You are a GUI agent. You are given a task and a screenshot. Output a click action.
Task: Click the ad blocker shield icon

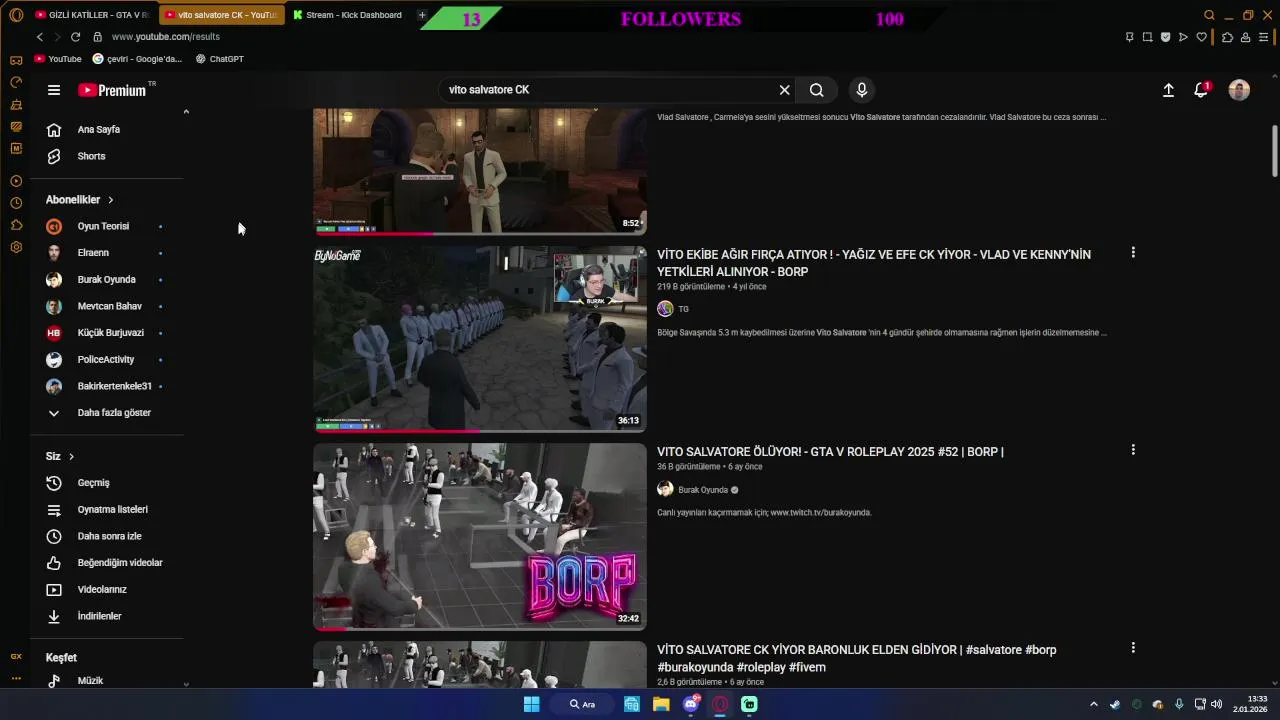coord(1165,37)
